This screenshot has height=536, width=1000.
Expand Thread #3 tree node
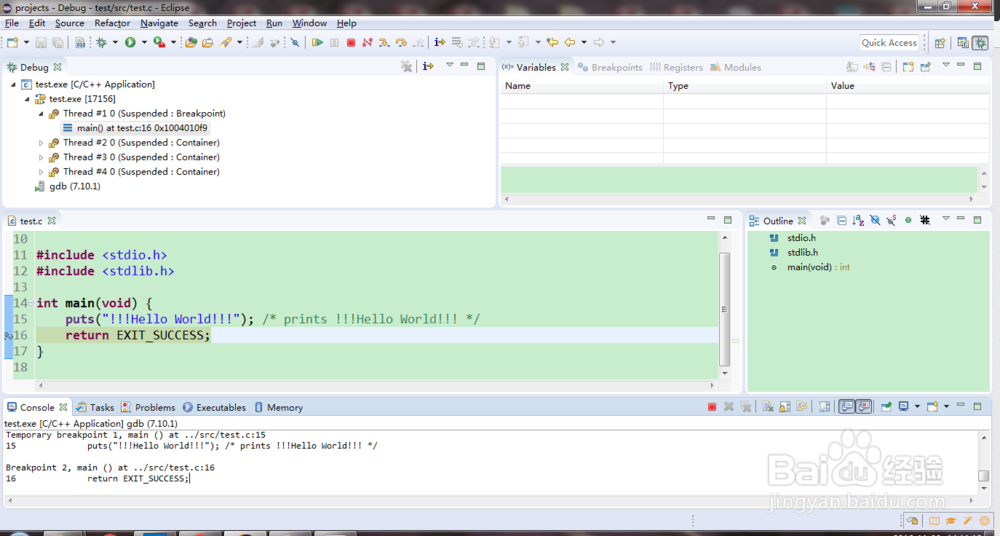(x=41, y=158)
